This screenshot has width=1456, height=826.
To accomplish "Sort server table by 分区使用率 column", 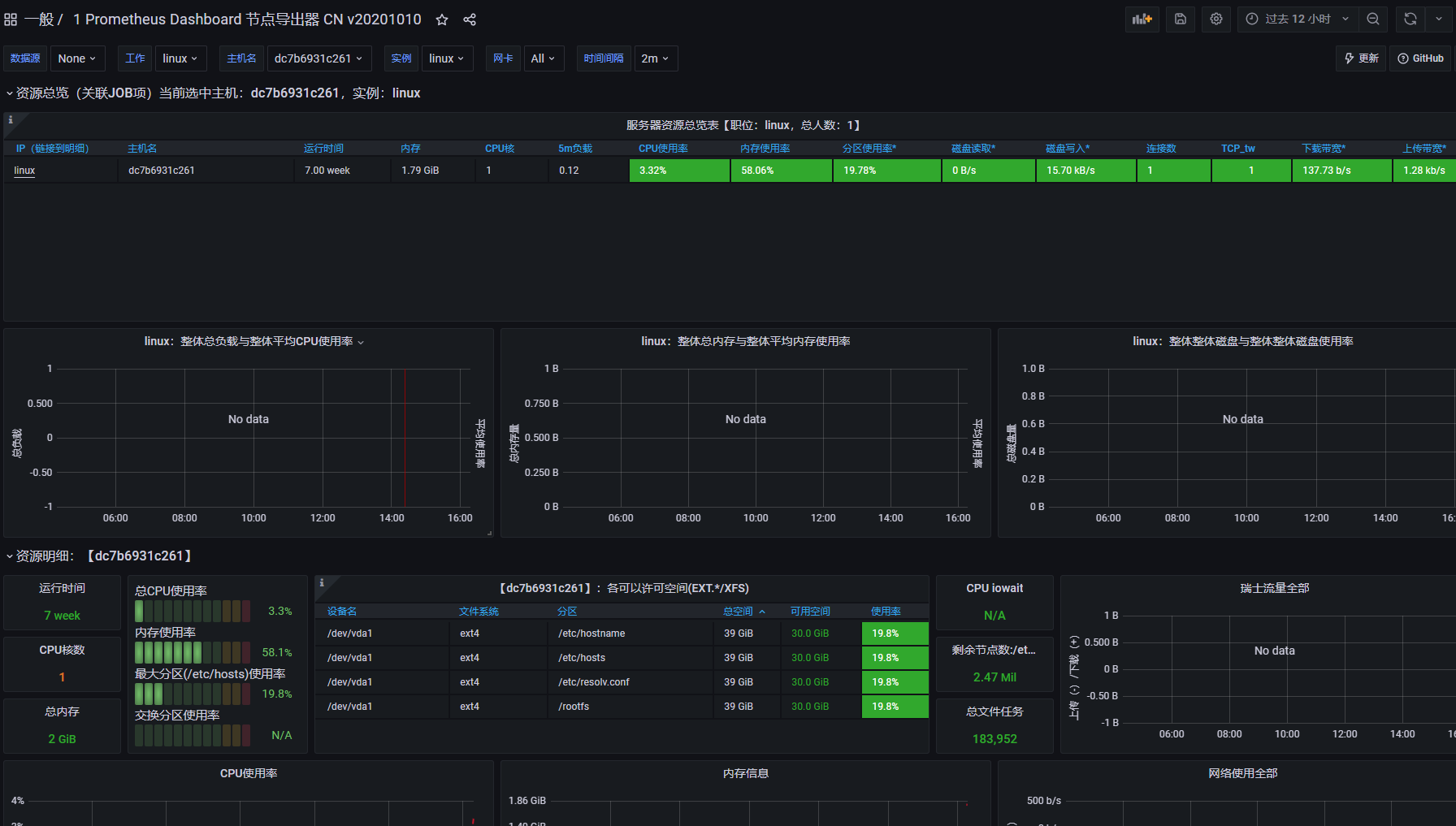I will tap(869, 149).
